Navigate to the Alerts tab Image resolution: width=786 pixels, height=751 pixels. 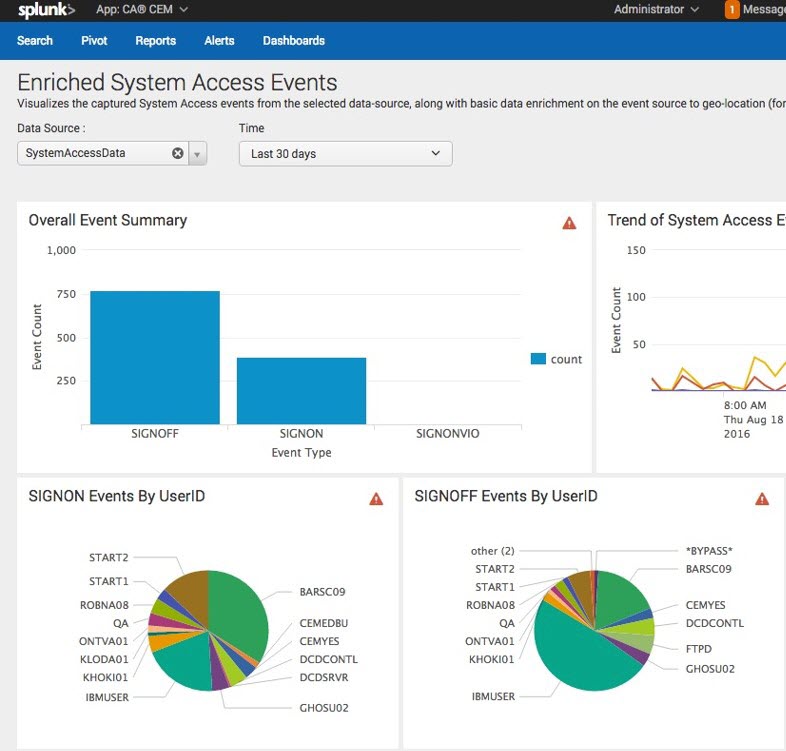(219, 41)
